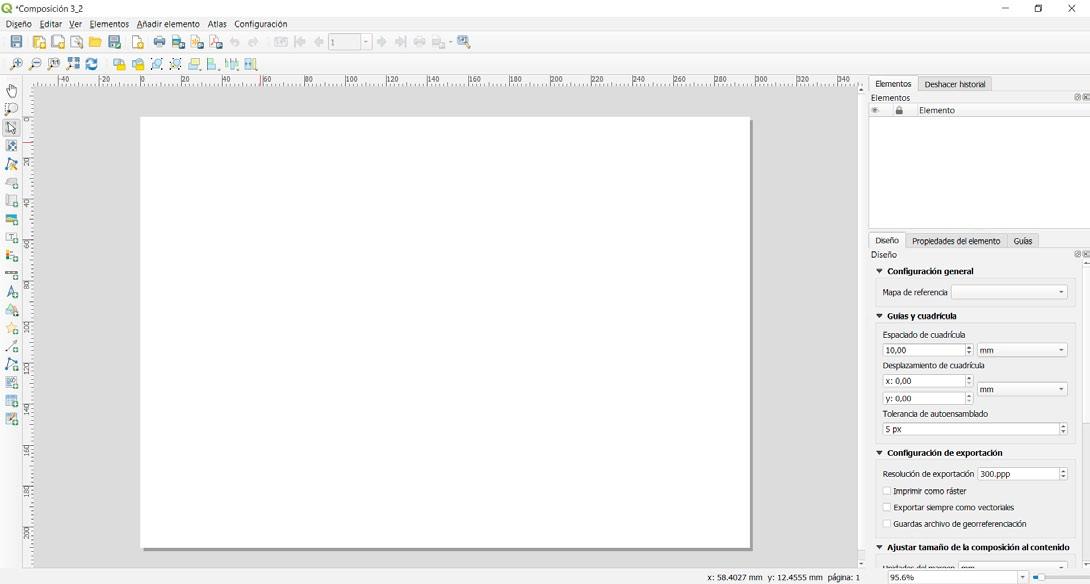Print the layout with the printer icon
This screenshot has height=584, width=1090.
(159, 42)
